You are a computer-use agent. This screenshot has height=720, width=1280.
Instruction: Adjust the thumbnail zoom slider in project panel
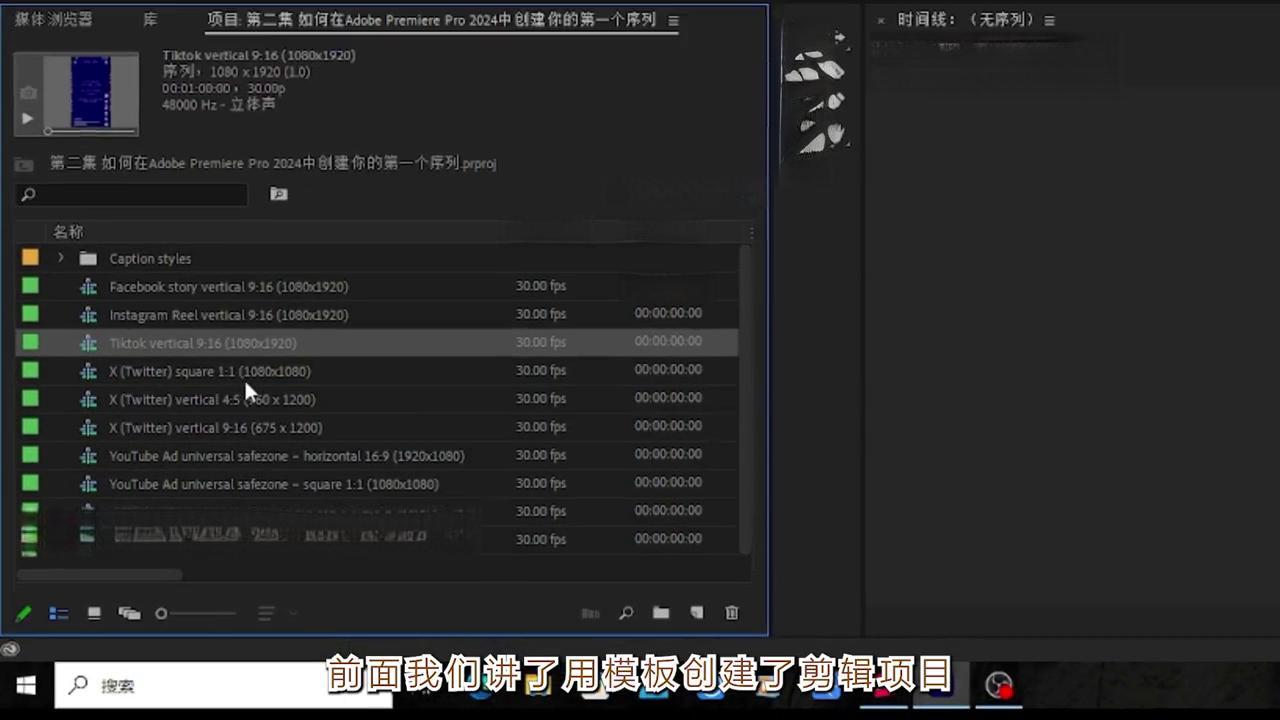pos(195,613)
